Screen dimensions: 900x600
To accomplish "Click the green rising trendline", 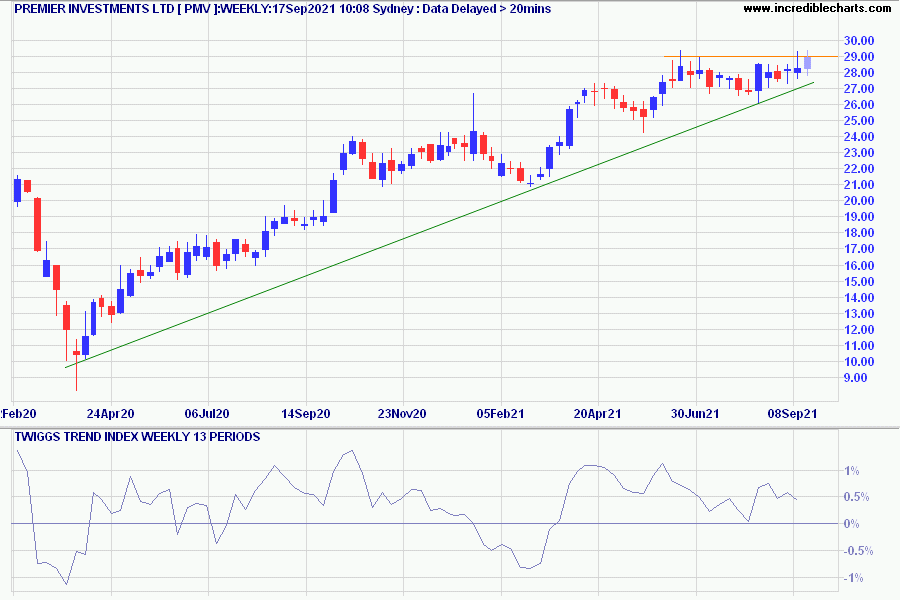I will tap(440, 224).
